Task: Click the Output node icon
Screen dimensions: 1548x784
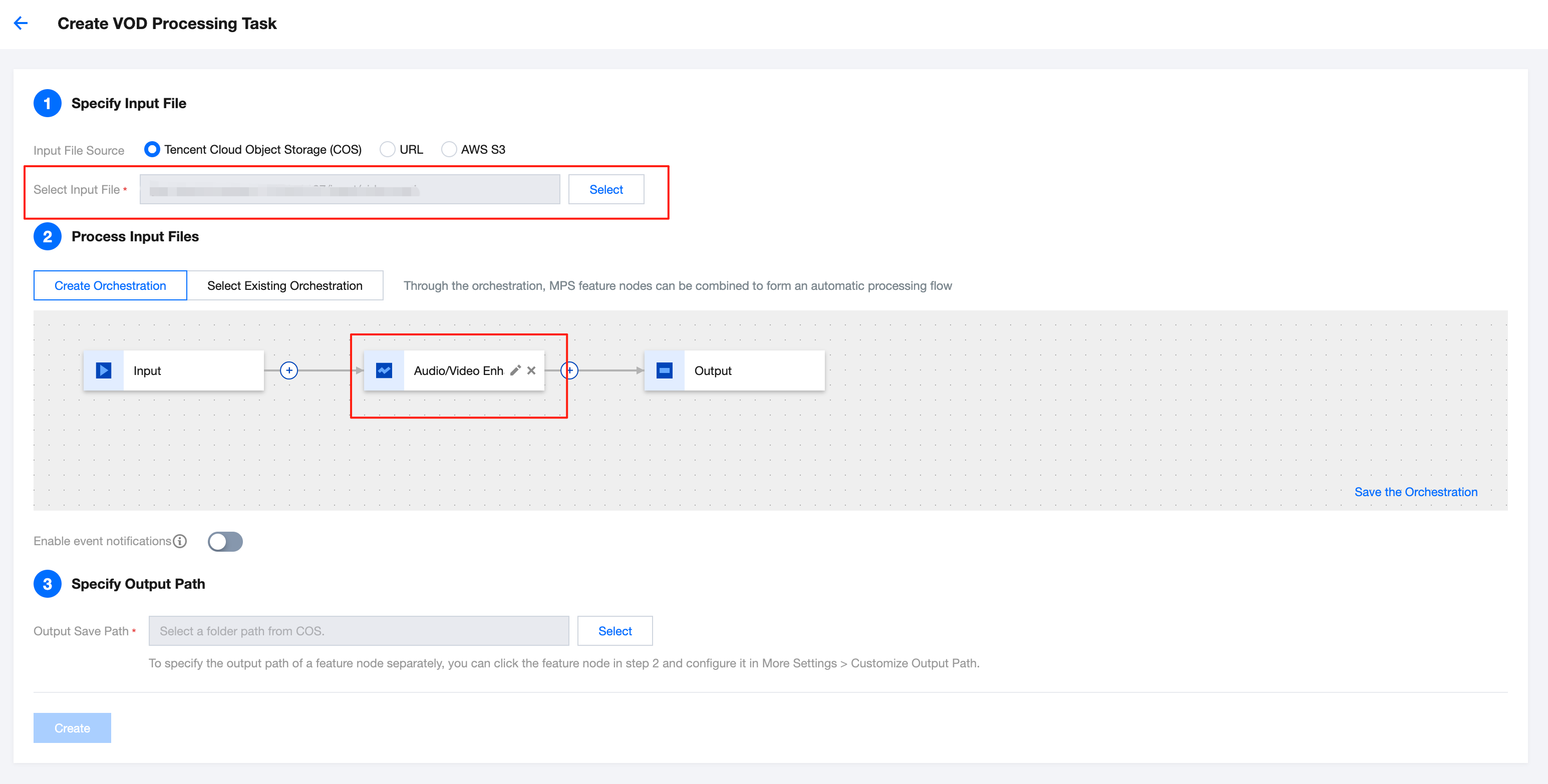Action: click(x=664, y=370)
